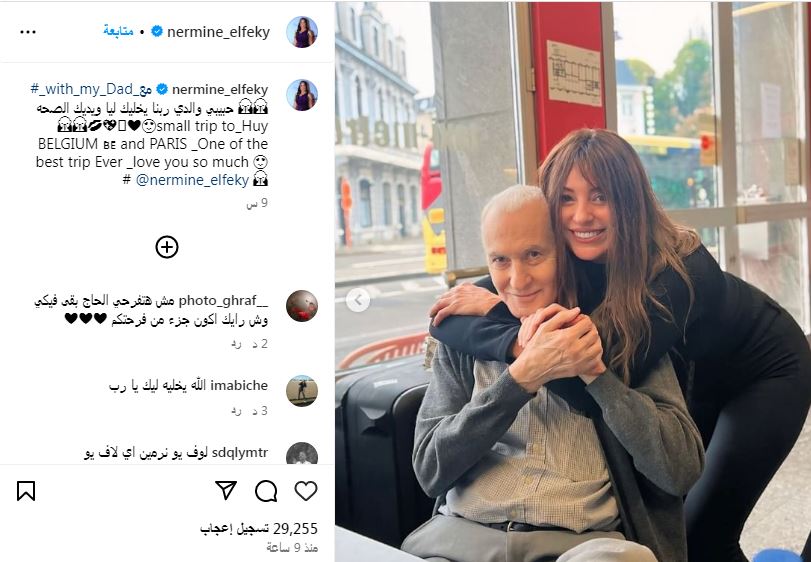The image size is (811, 562).
Task: Load more comments with plus circle
Action: (167, 247)
